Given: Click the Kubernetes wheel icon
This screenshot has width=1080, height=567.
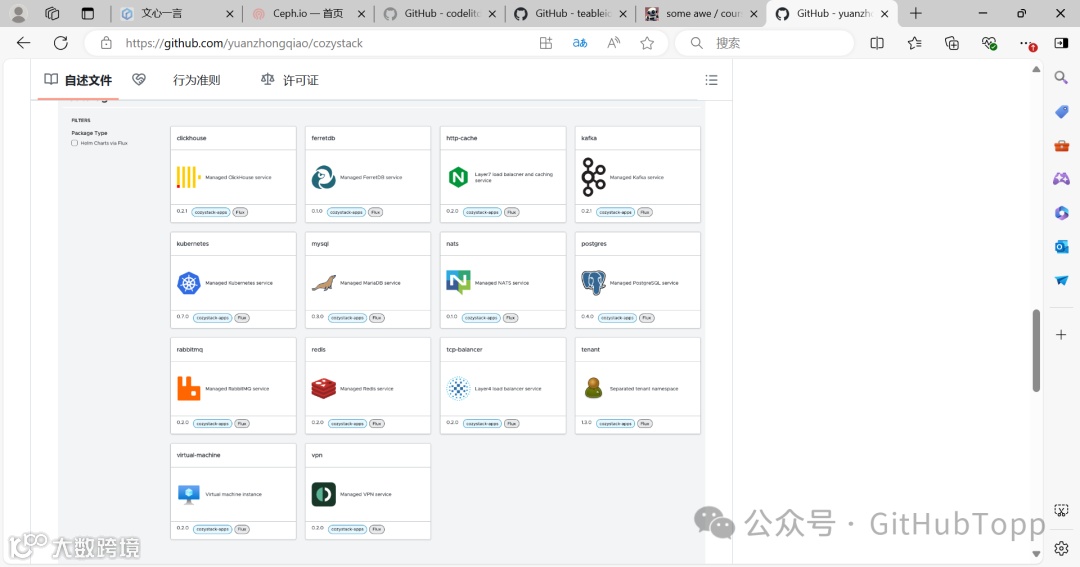Looking at the screenshot, I should (x=188, y=283).
